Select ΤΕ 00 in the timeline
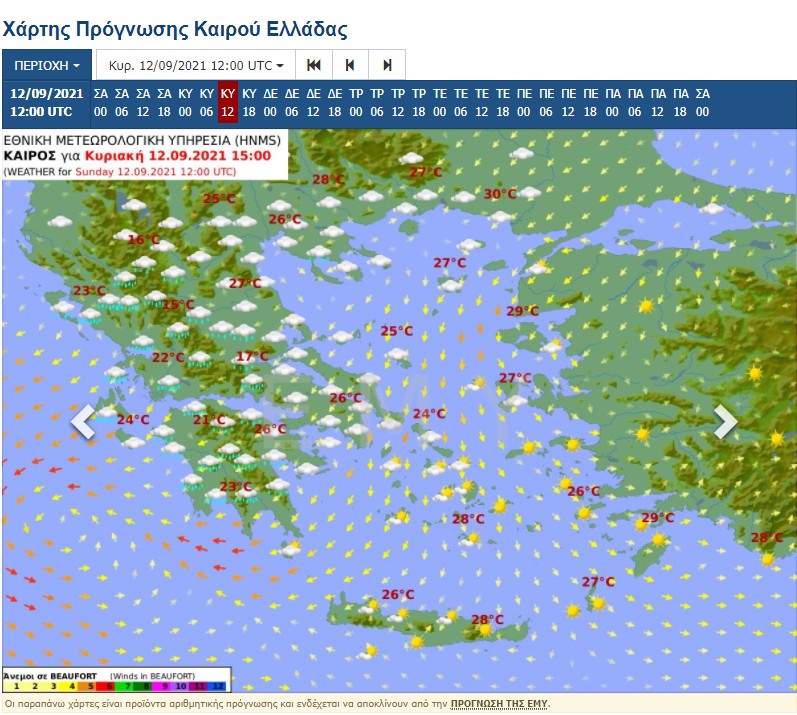 [x=440, y=102]
